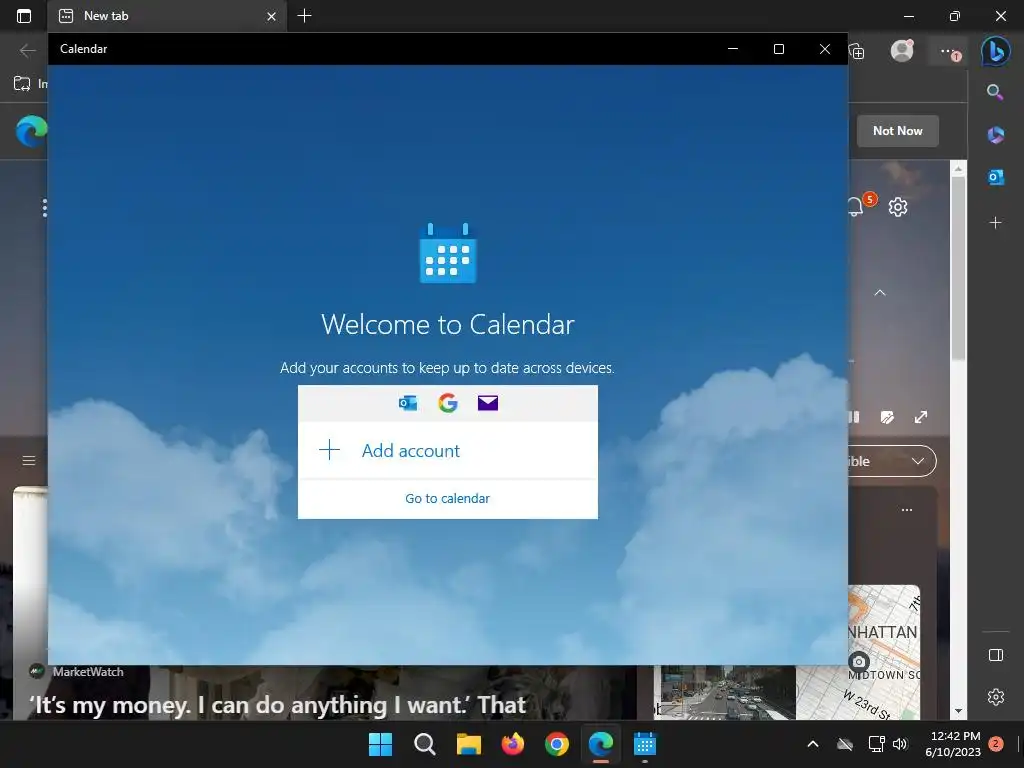Open page settings gear in Edge
1024x768 pixels.
point(898,207)
